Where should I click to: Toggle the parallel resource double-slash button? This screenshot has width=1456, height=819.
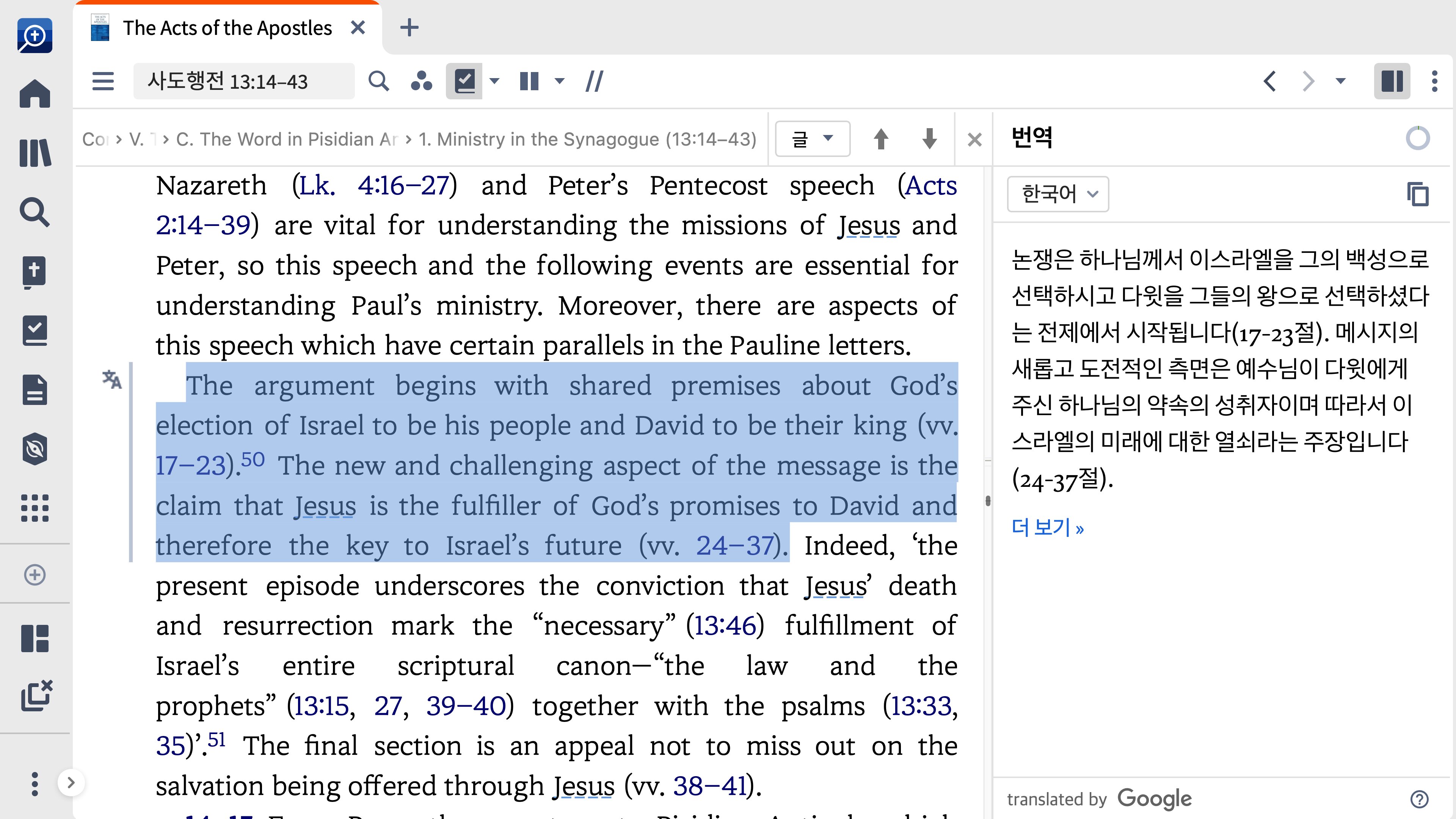(x=594, y=82)
